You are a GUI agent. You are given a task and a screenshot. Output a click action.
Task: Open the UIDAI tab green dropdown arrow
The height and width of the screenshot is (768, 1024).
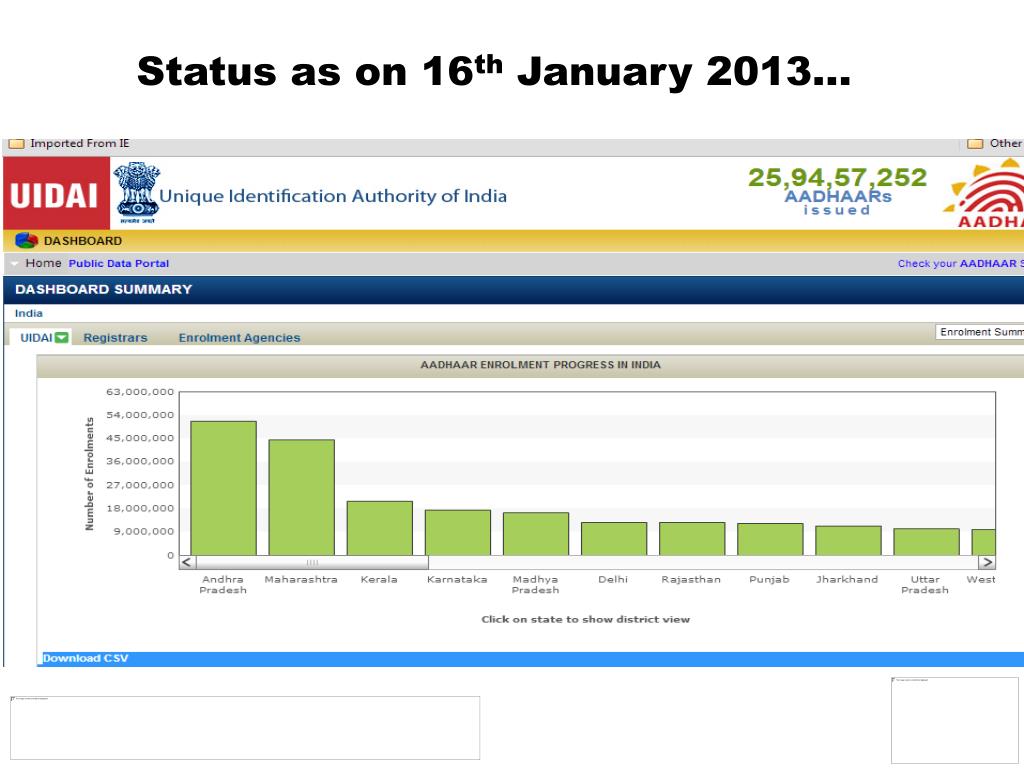pos(61,338)
